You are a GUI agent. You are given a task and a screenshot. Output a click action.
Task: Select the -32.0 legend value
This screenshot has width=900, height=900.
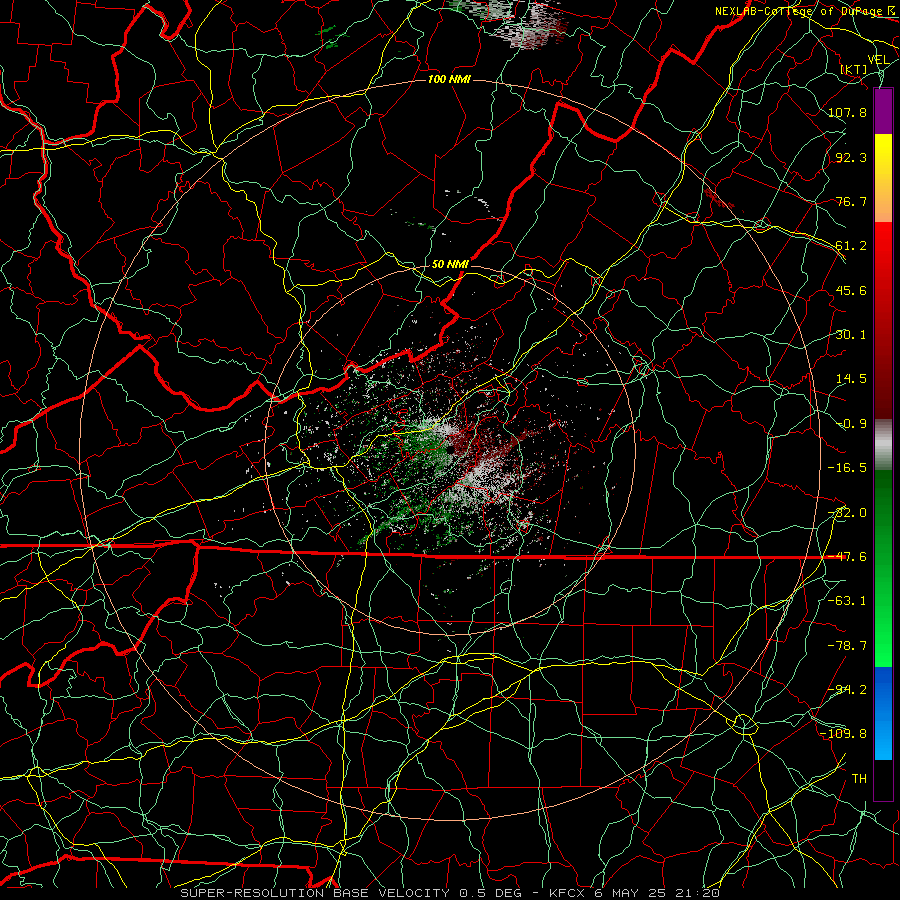point(847,513)
